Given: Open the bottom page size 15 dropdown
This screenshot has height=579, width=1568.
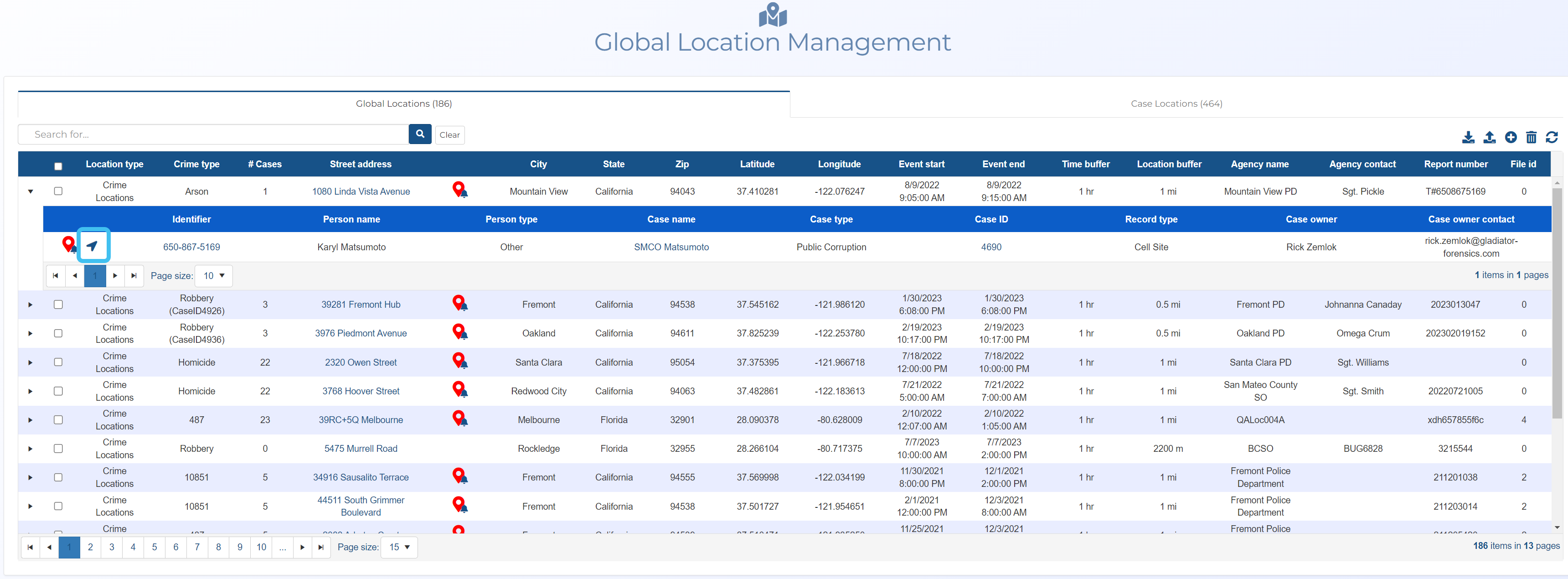Looking at the screenshot, I should pos(399,547).
